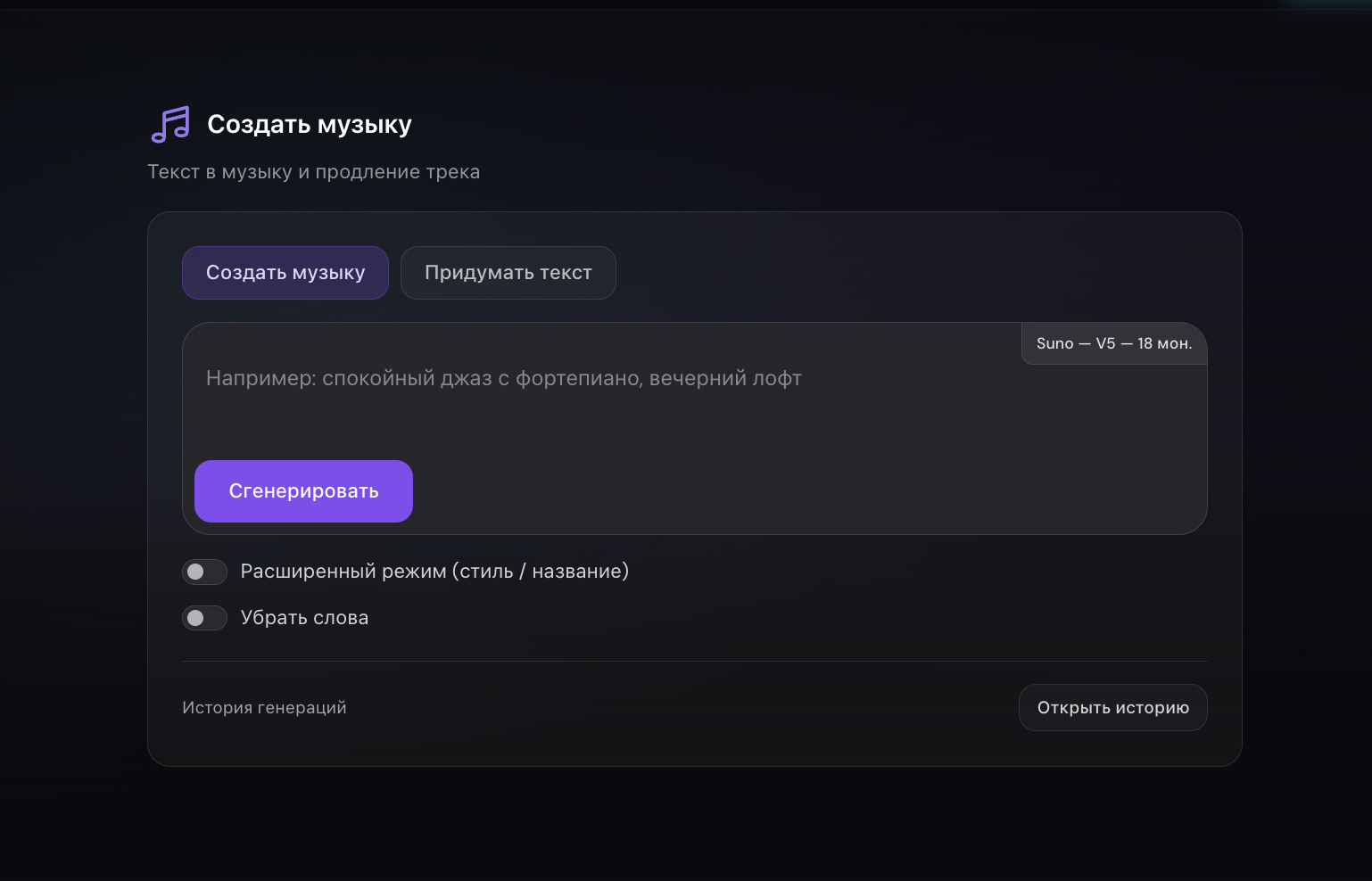The width and height of the screenshot is (1372, 881).
Task: Click the "Suno — V5 — 18 мон." model badge
Action: click(1113, 343)
